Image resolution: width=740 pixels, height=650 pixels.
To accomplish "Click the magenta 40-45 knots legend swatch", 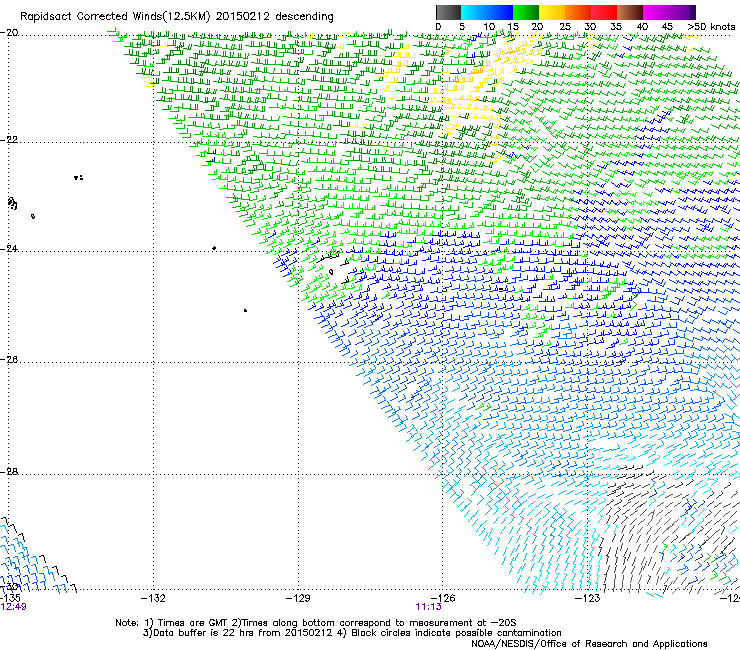I will tap(656, 12).
